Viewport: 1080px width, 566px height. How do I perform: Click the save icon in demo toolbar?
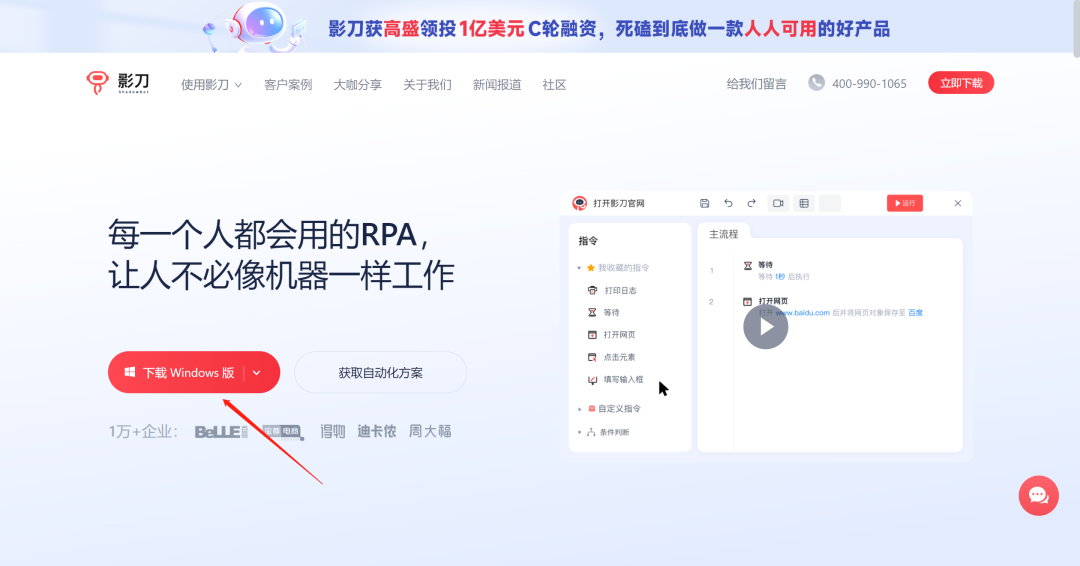(704, 203)
